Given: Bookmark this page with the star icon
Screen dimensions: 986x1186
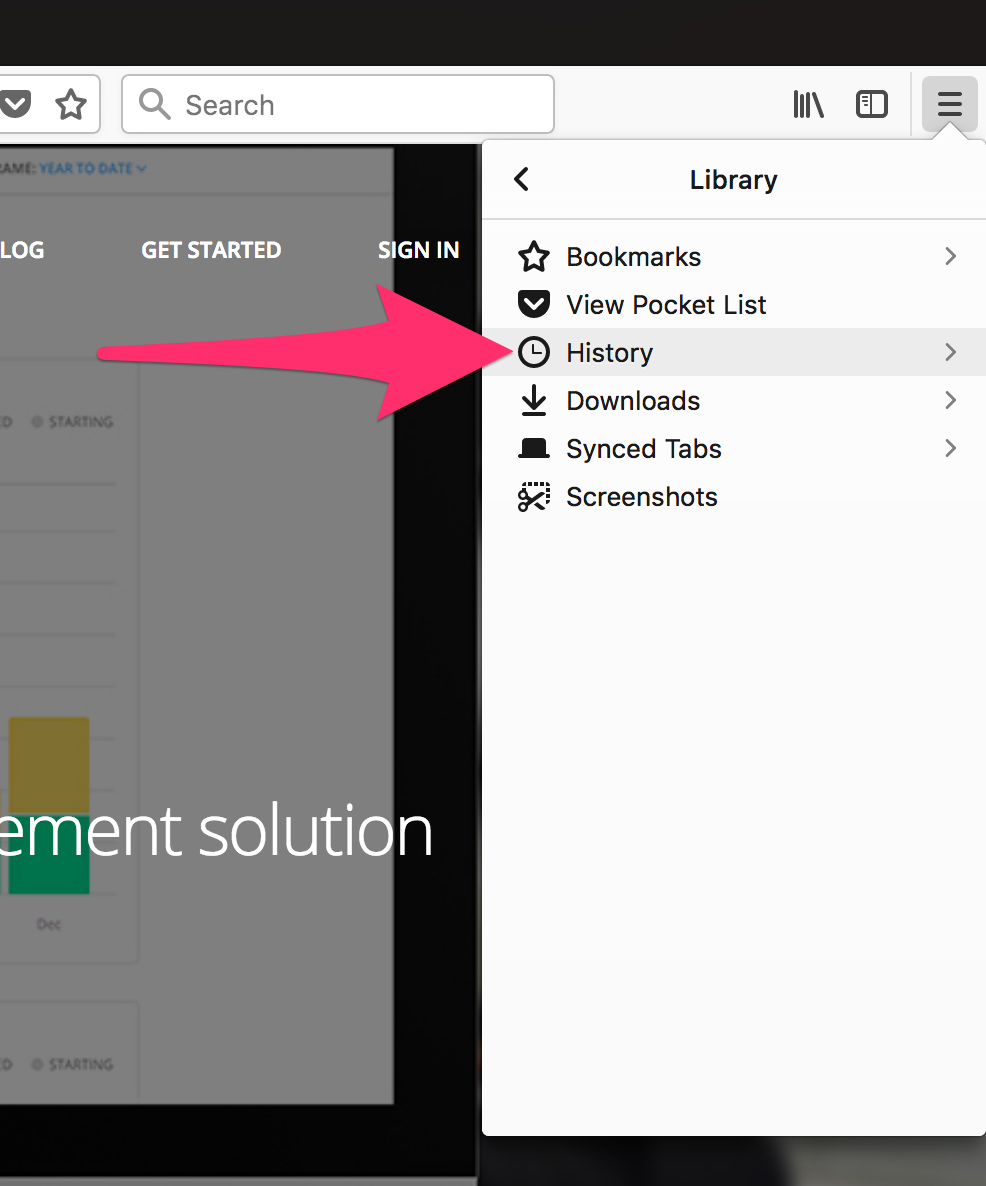Looking at the screenshot, I should point(71,104).
